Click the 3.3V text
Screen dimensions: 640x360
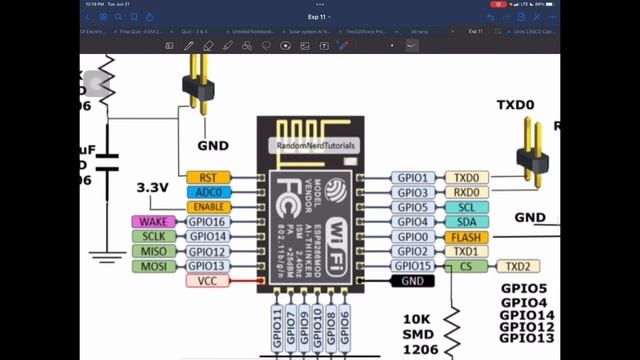tap(152, 187)
